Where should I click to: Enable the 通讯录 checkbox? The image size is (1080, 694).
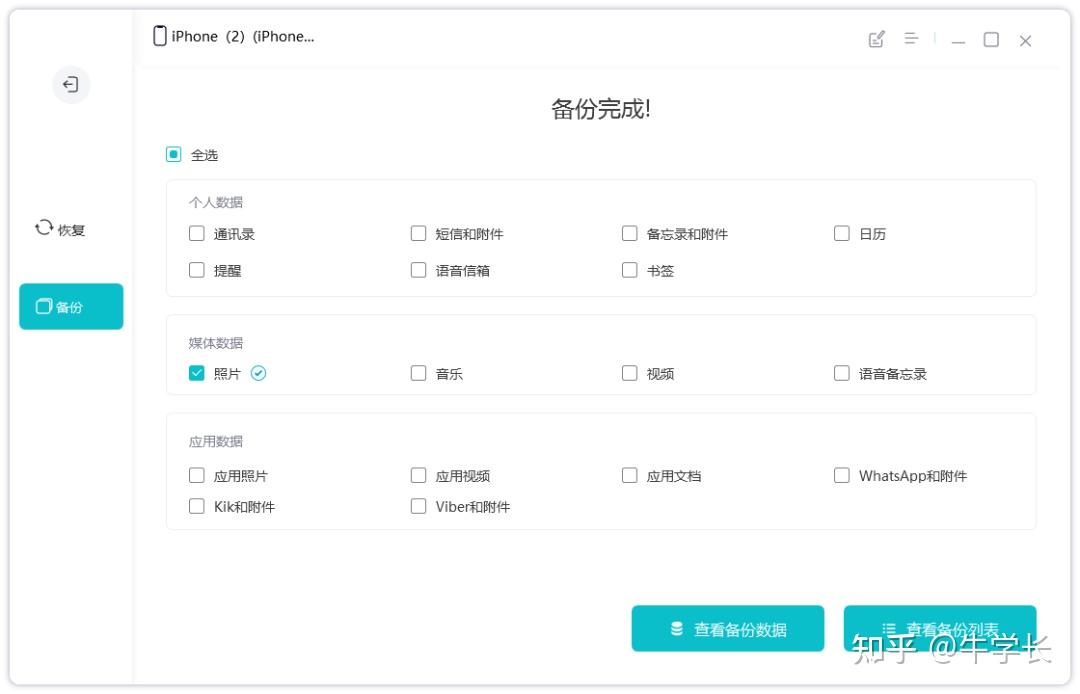[197, 234]
